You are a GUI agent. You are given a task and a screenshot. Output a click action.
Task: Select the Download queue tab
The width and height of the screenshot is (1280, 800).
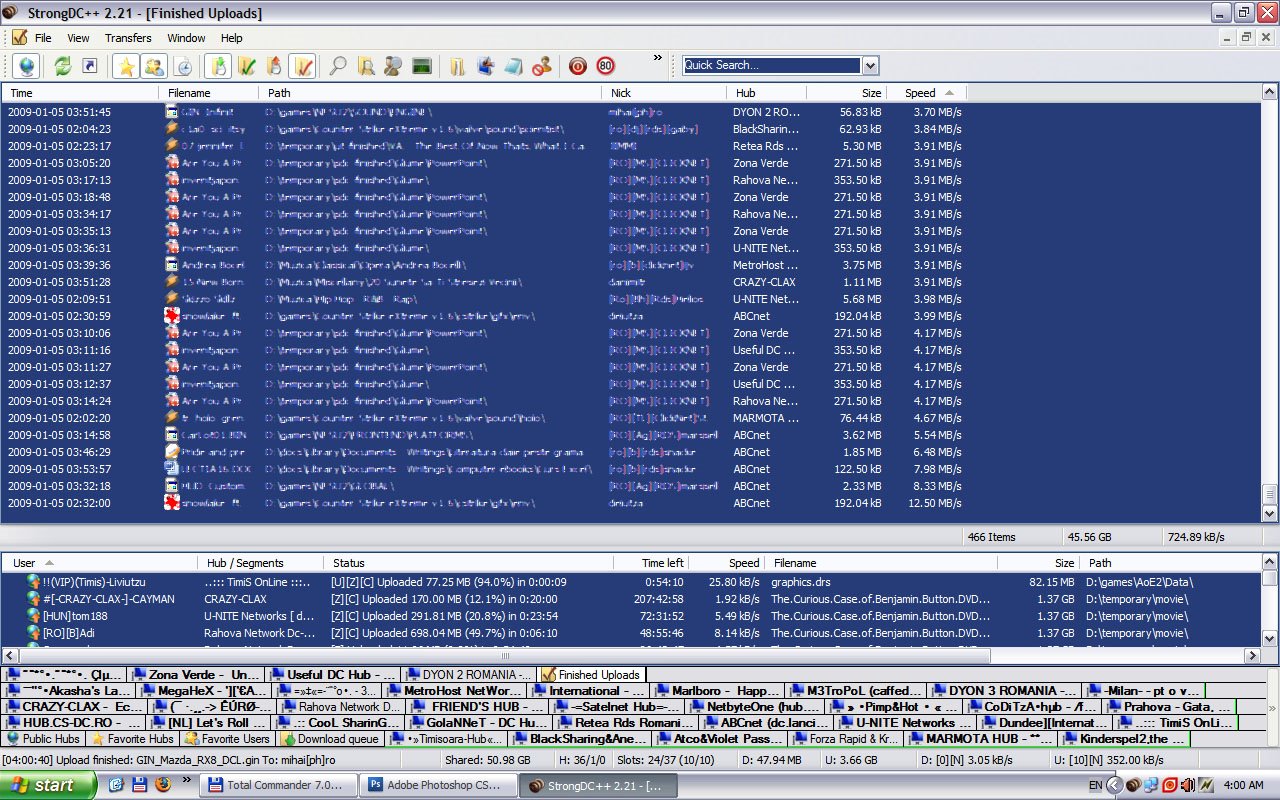[x=330, y=739]
